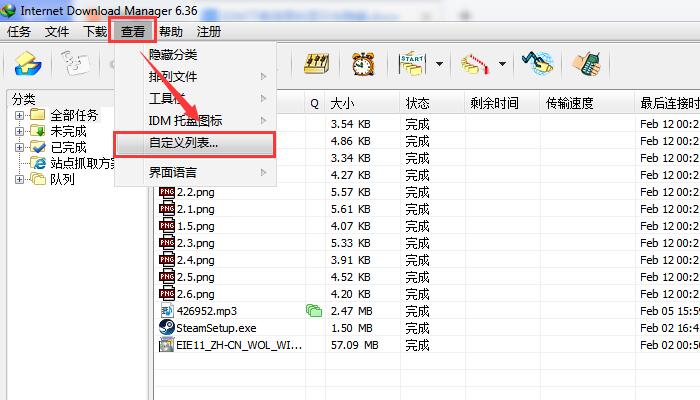Select the 1.5.png file row
This screenshot has height=400, width=700.
pyautogui.click(x=428, y=226)
